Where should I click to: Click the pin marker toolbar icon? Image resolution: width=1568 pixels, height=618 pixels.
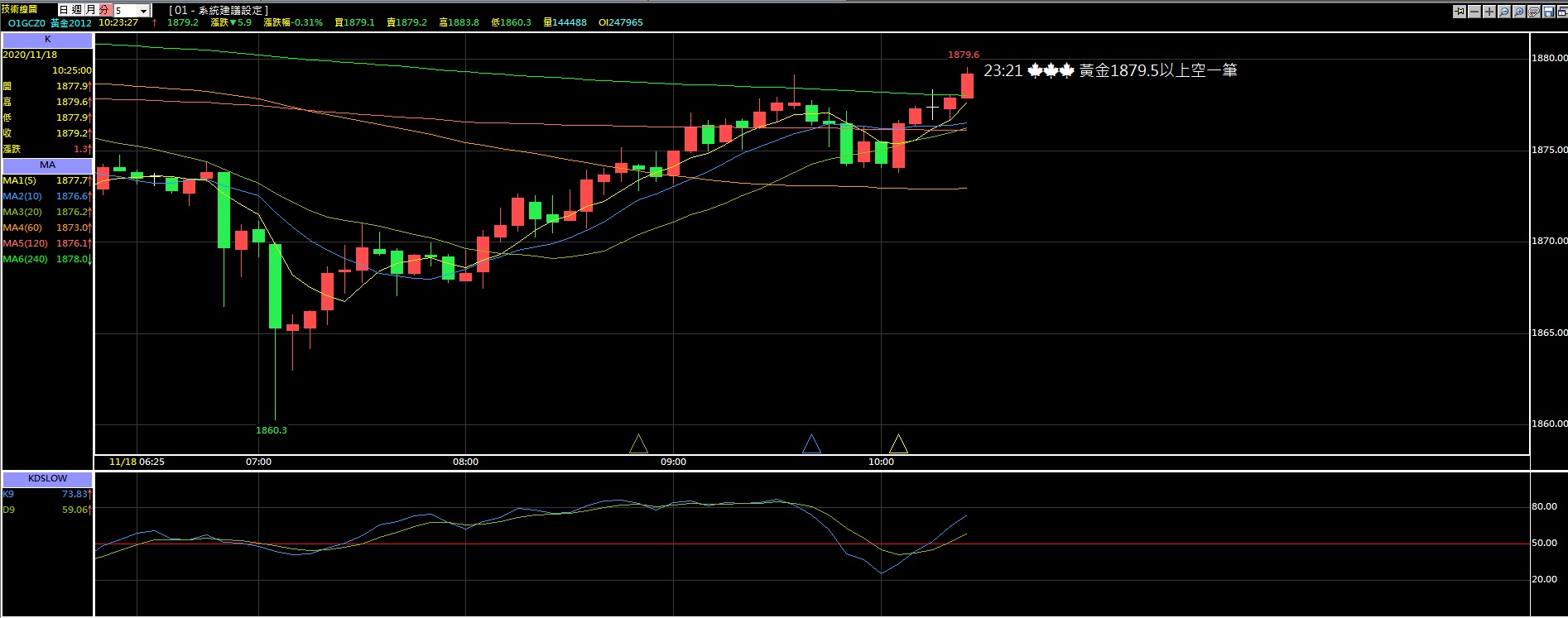[1460, 12]
